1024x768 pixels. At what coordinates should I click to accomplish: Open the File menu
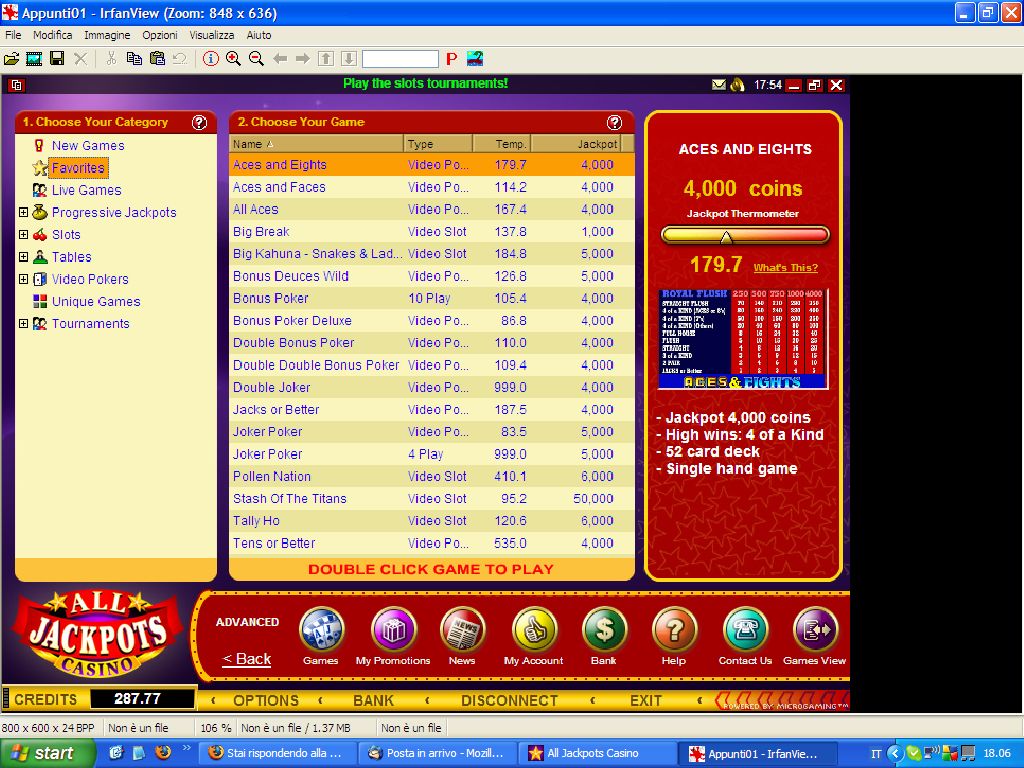pos(13,35)
